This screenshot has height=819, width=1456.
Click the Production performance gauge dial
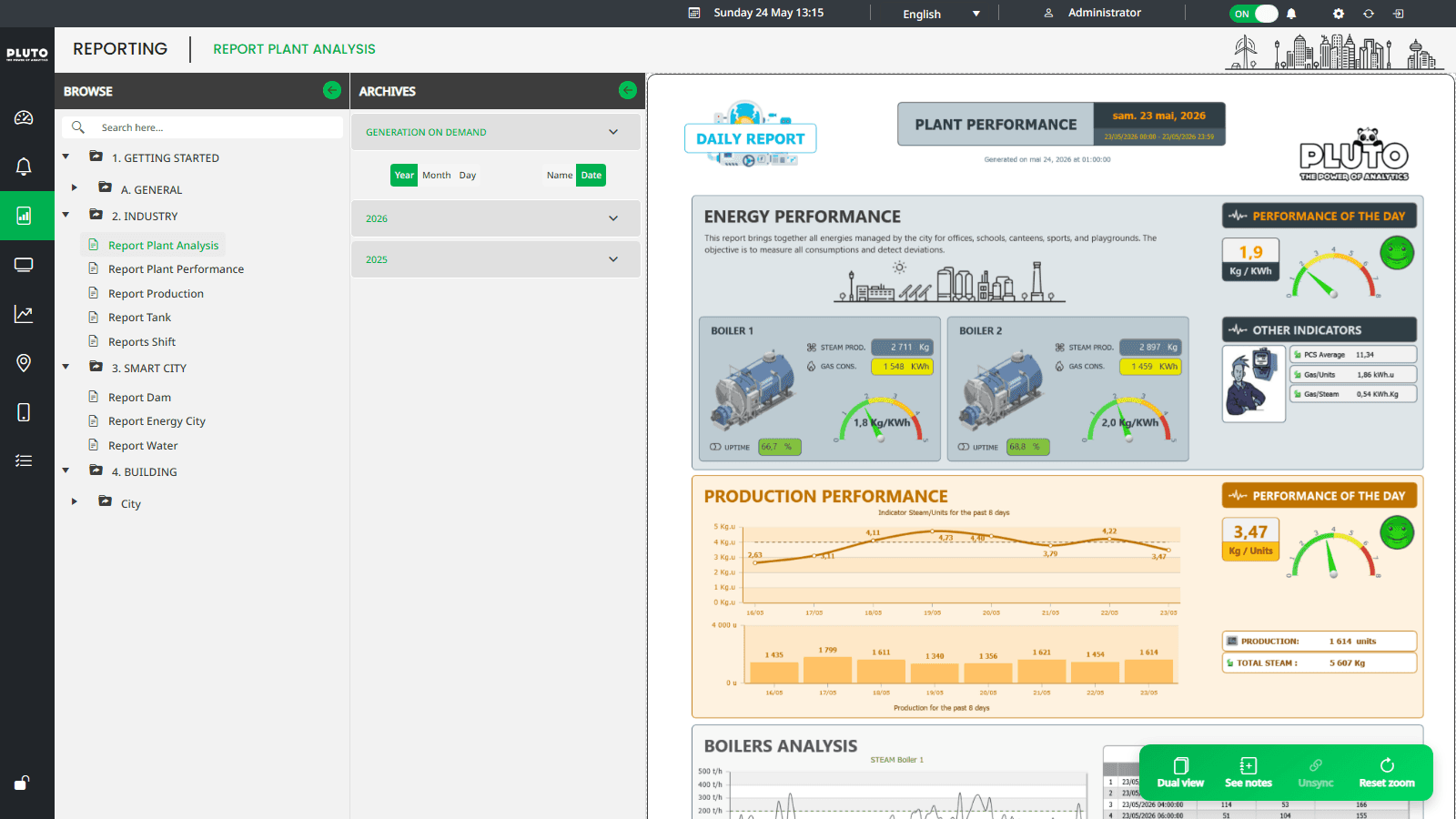(1333, 553)
